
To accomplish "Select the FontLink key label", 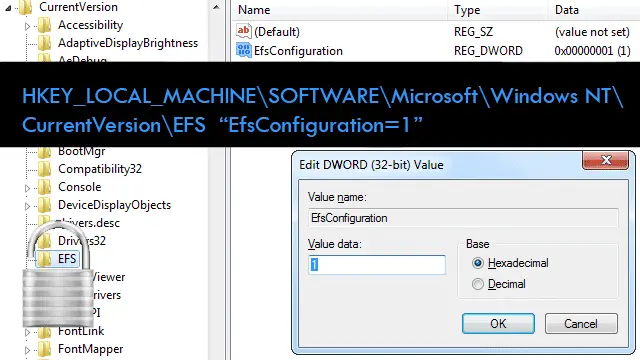I will pos(81,331).
